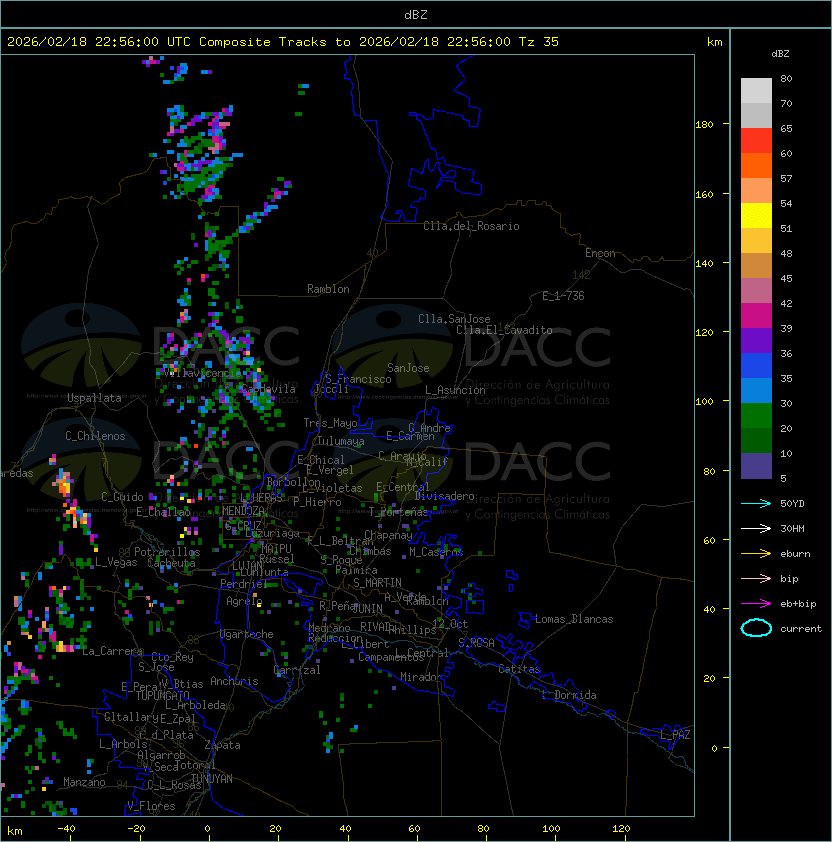The image size is (832, 842).
Task: Select the purple legend color swatch
Action: point(756,340)
